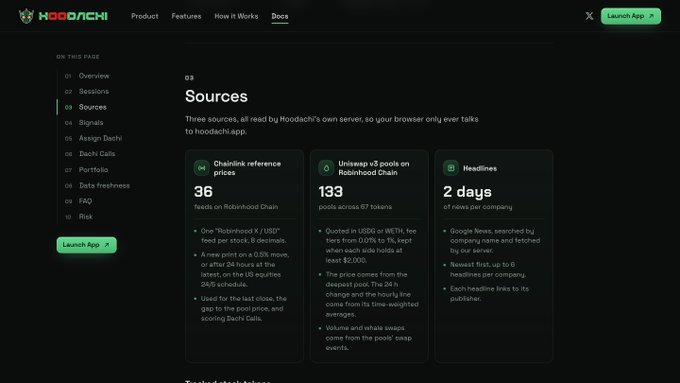Click the Uniswap v3 pools droplet icon

click(326, 168)
